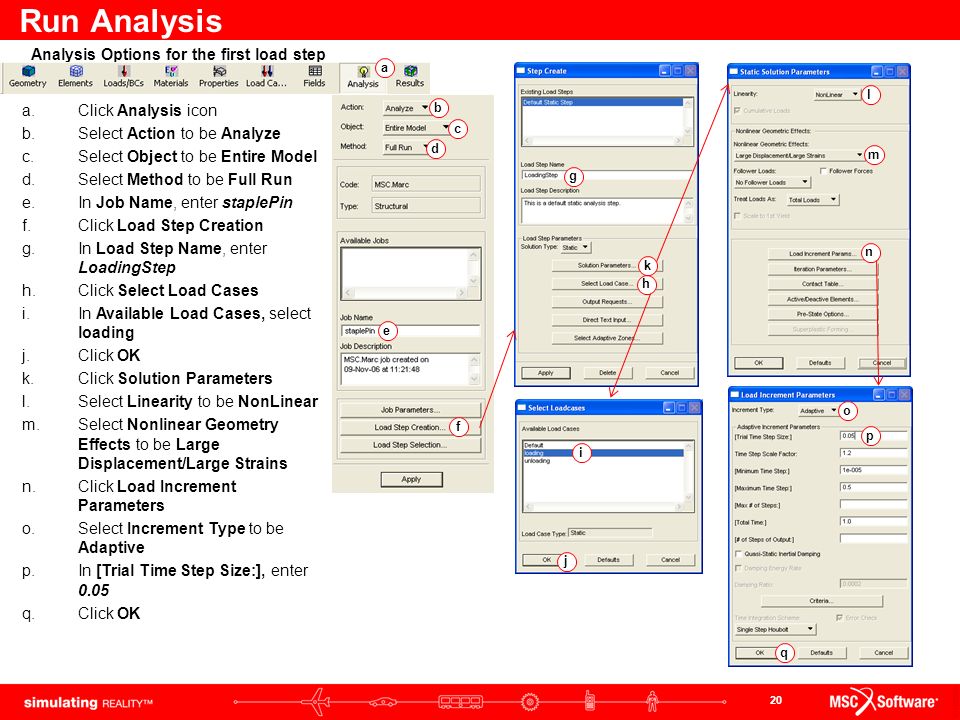Open the Fields toolbar icon
960x720 pixels.
pyautogui.click(x=315, y=77)
